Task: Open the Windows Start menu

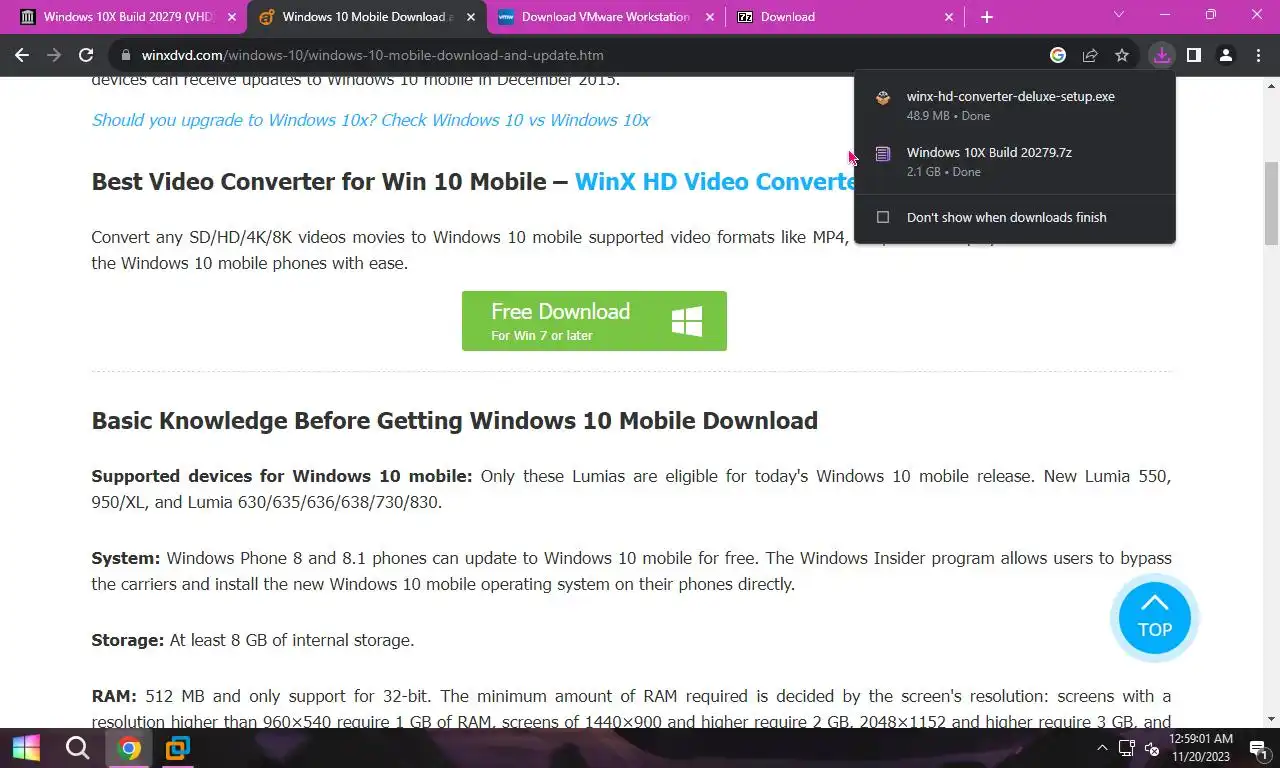Action: click(26, 748)
